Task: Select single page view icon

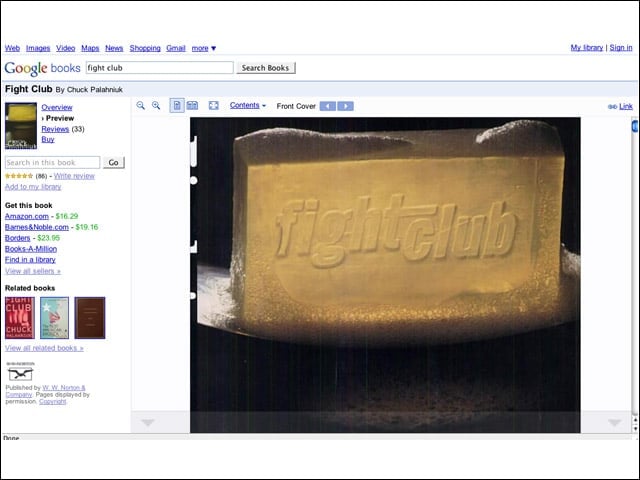Action: pyautogui.click(x=177, y=106)
